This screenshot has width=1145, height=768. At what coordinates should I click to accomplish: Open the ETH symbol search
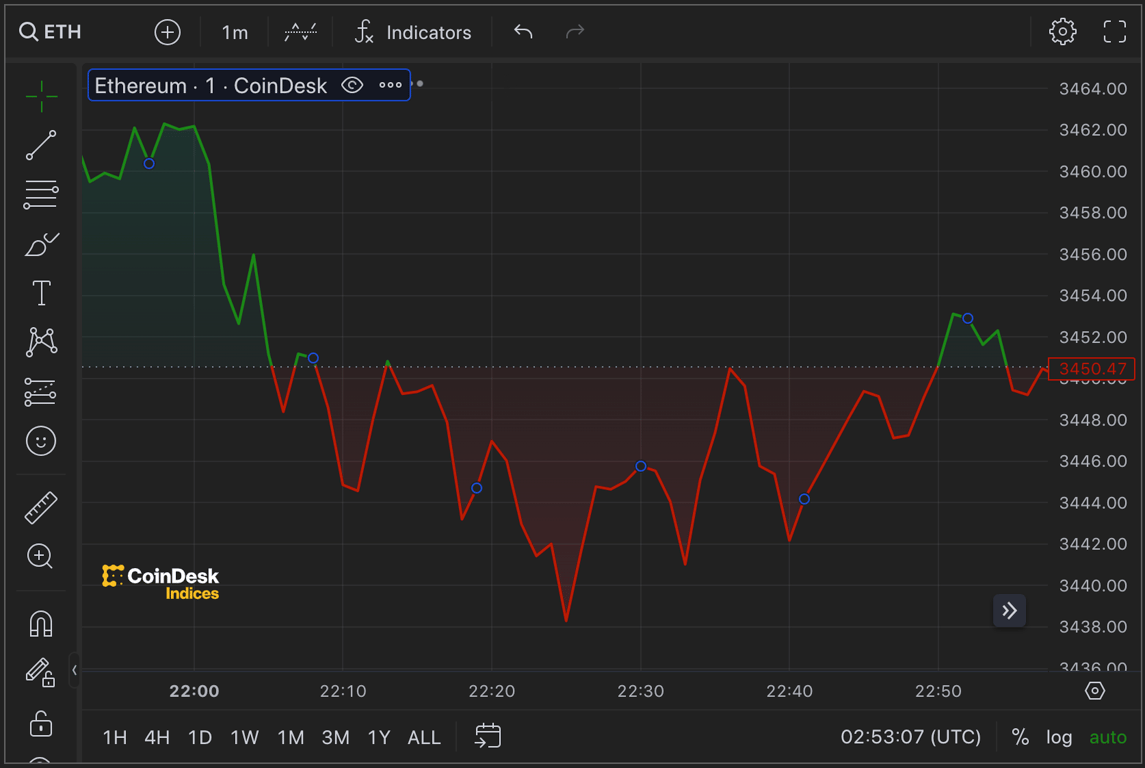click(x=50, y=32)
